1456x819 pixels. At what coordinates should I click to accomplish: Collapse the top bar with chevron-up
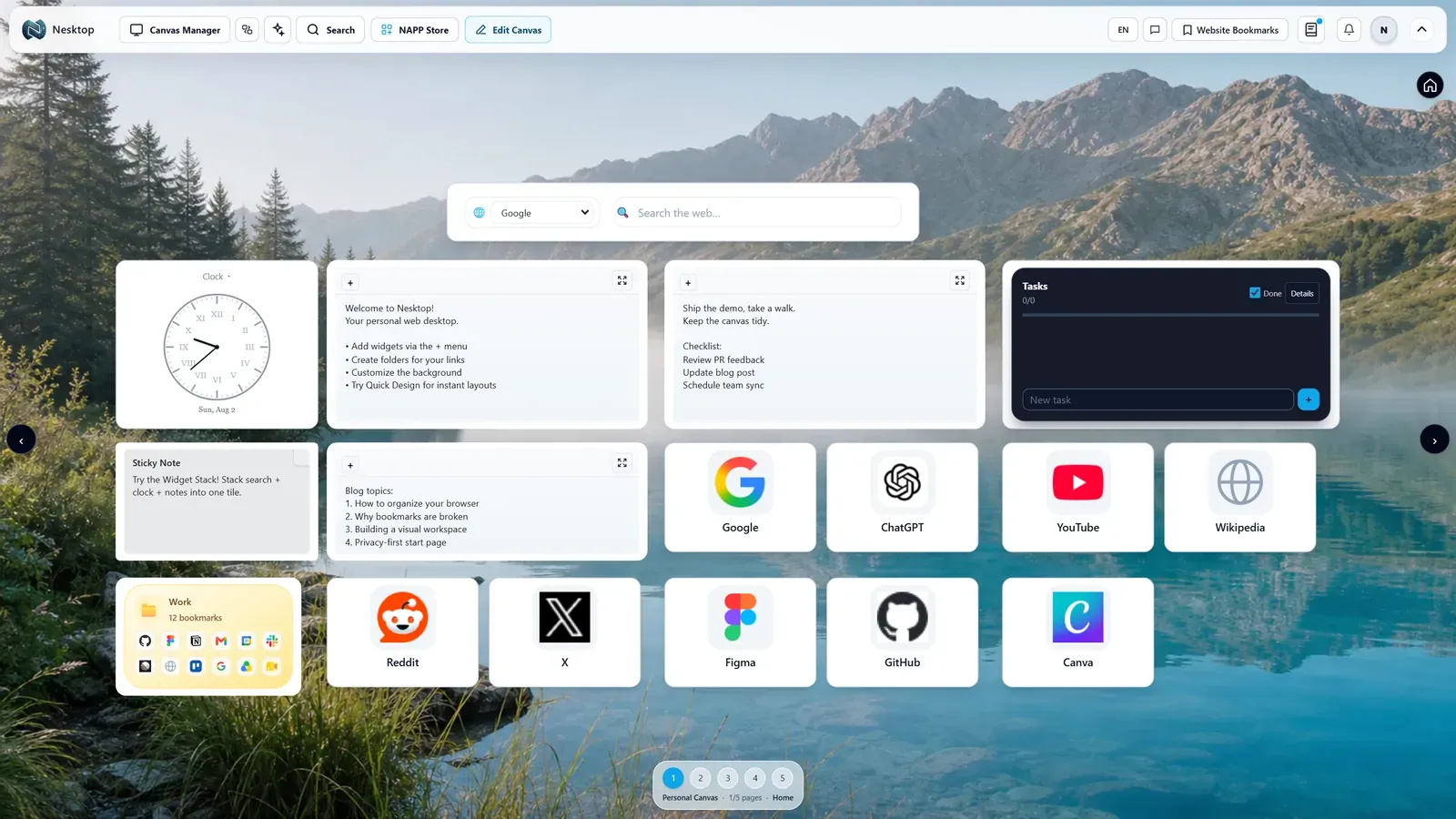point(1421,30)
